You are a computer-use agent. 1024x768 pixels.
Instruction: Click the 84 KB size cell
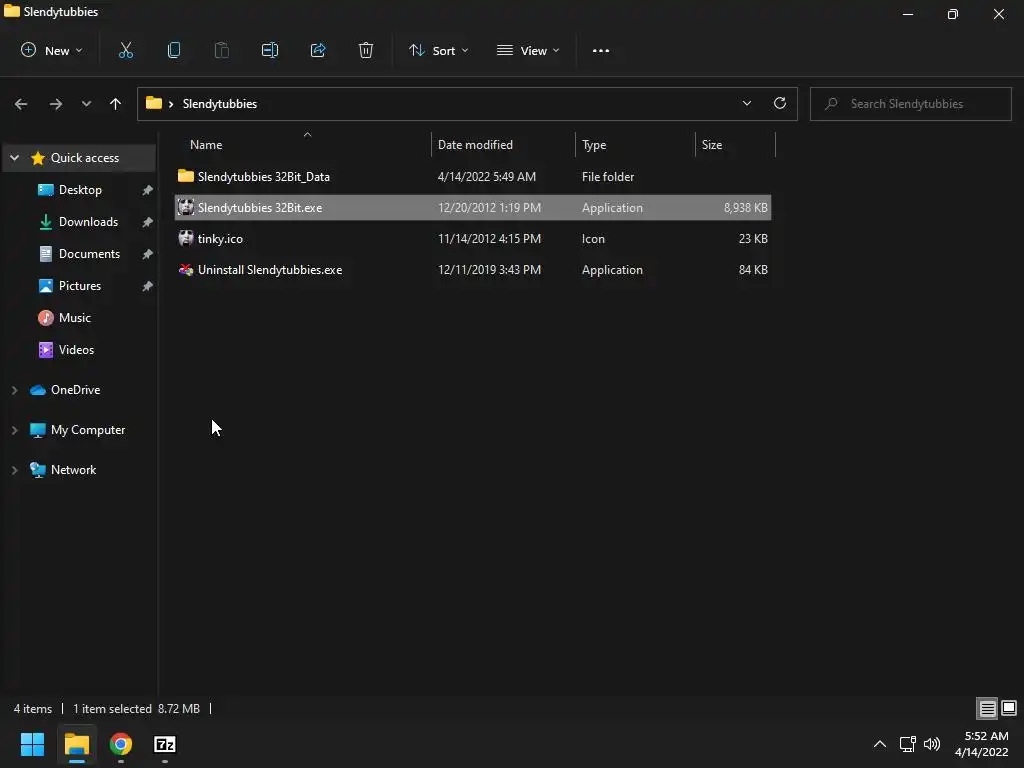point(753,270)
